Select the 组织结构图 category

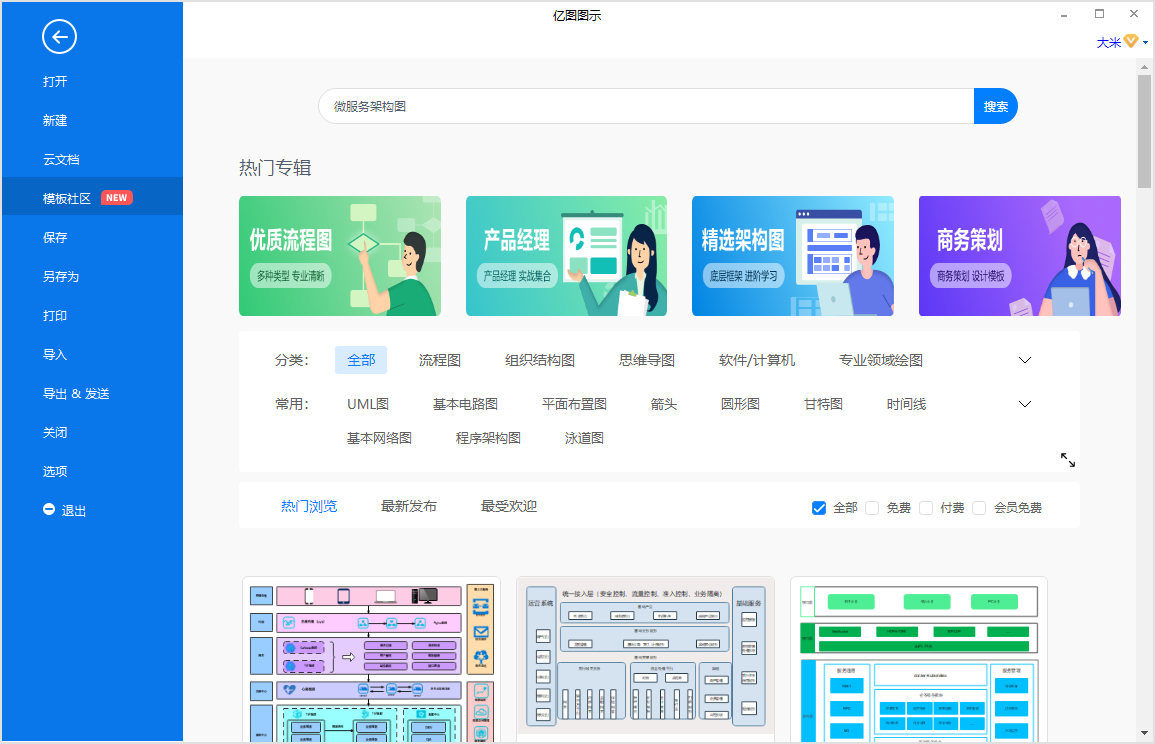540,360
